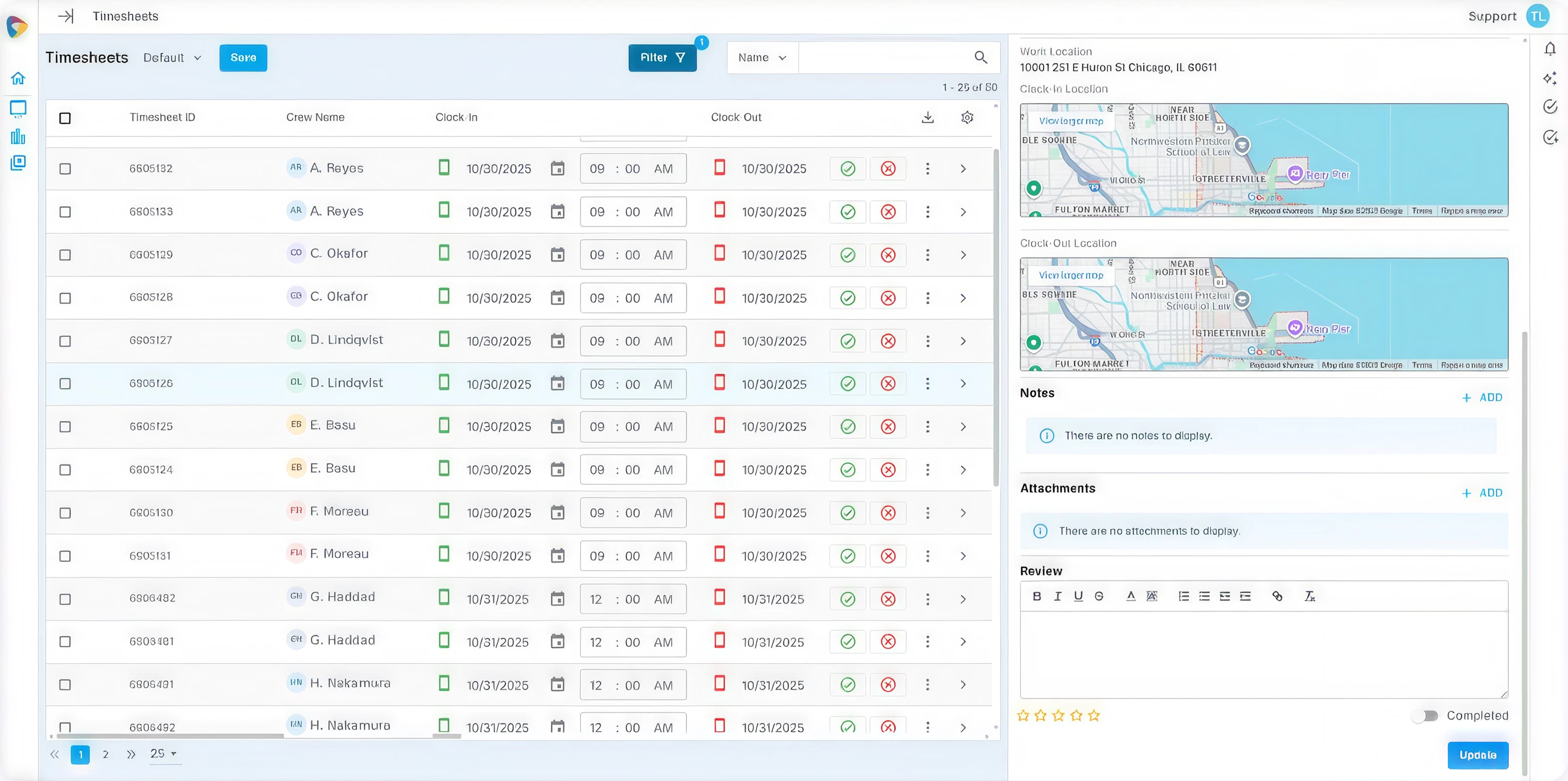The image size is (1568, 781).
Task: Open the Home icon in sidebar
Action: [x=18, y=78]
